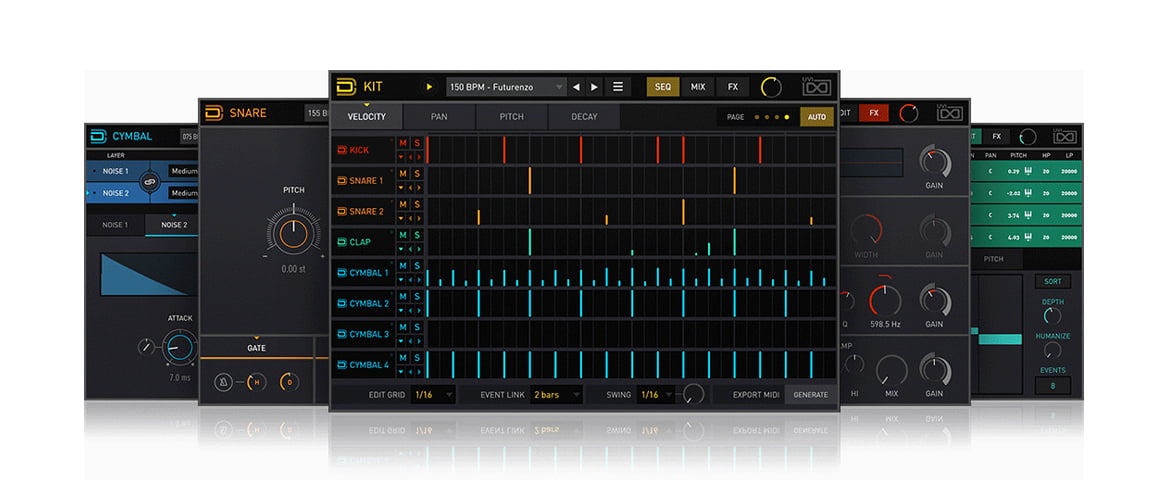Click the CYMBAL 2 drum icon

click(x=342, y=303)
